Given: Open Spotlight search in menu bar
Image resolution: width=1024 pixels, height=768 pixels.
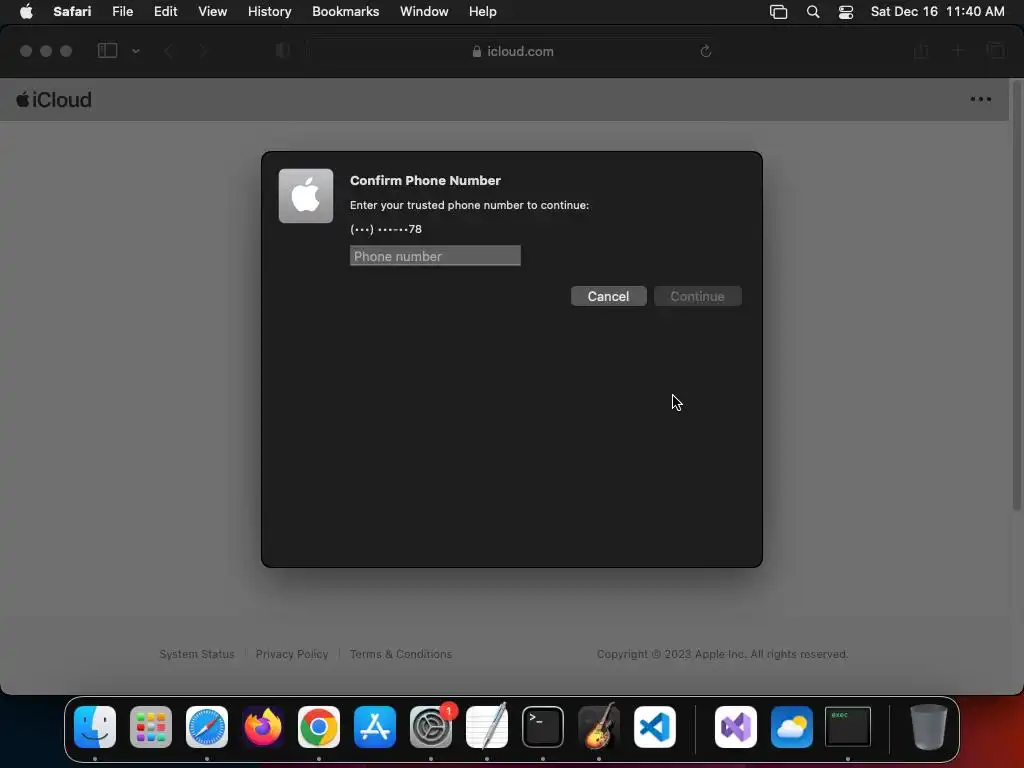Looking at the screenshot, I should [812, 12].
